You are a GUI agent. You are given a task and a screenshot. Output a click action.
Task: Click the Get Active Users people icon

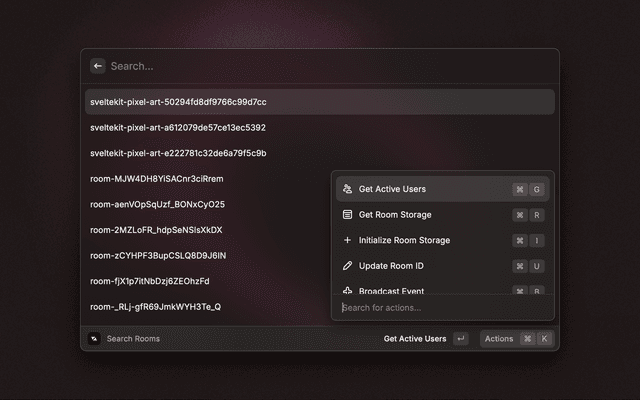coord(347,189)
